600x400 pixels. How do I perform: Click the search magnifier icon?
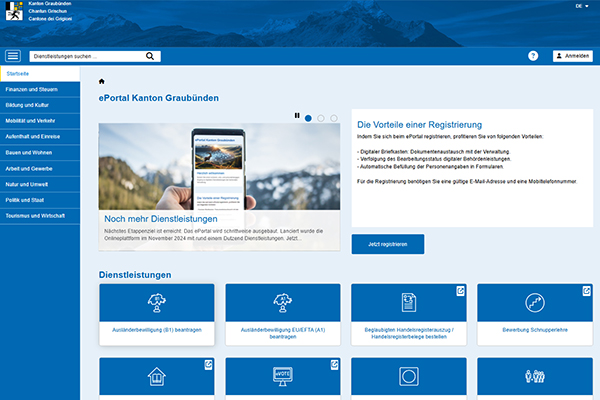point(150,56)
